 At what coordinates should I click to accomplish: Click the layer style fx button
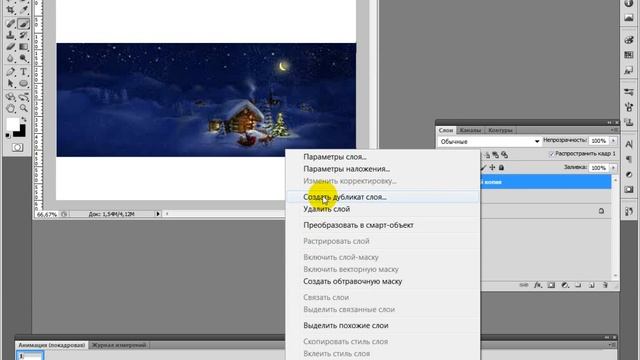[538, 285]
